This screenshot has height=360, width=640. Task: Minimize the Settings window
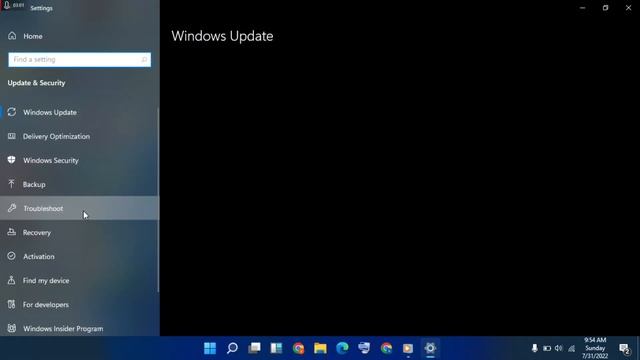[x=582, y=8]
